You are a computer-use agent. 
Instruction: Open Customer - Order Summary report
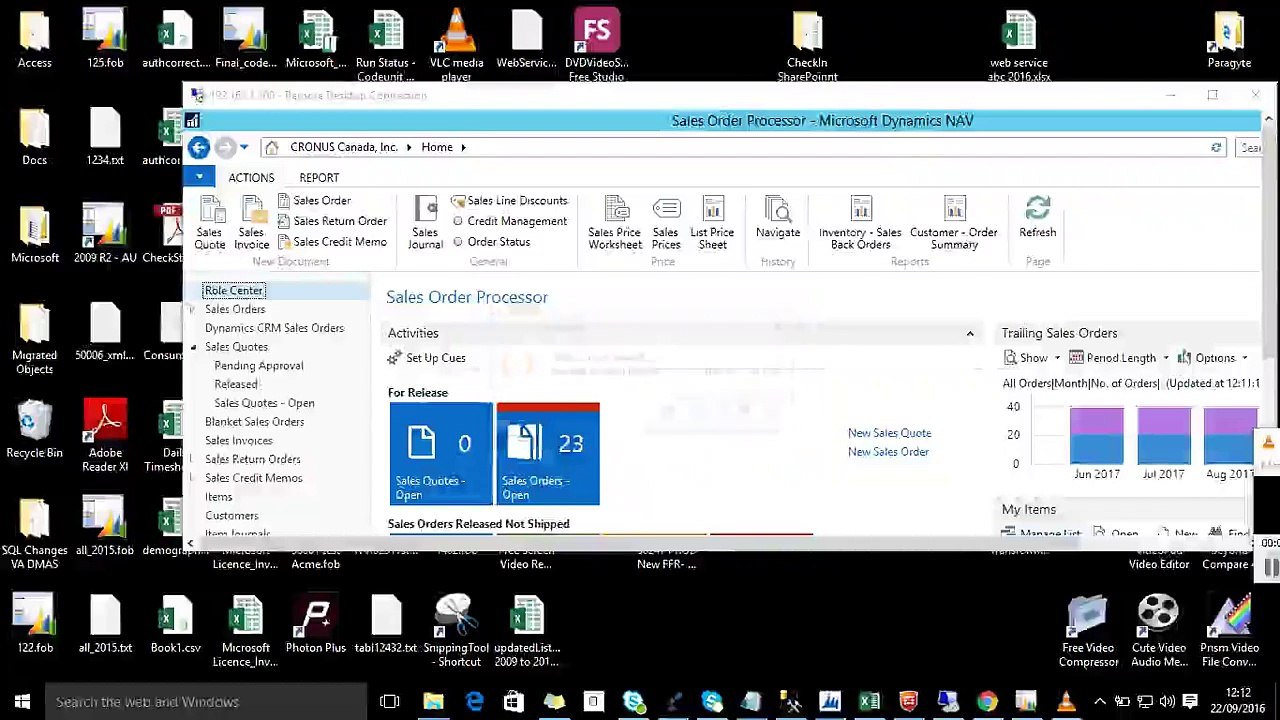[954, 222]
